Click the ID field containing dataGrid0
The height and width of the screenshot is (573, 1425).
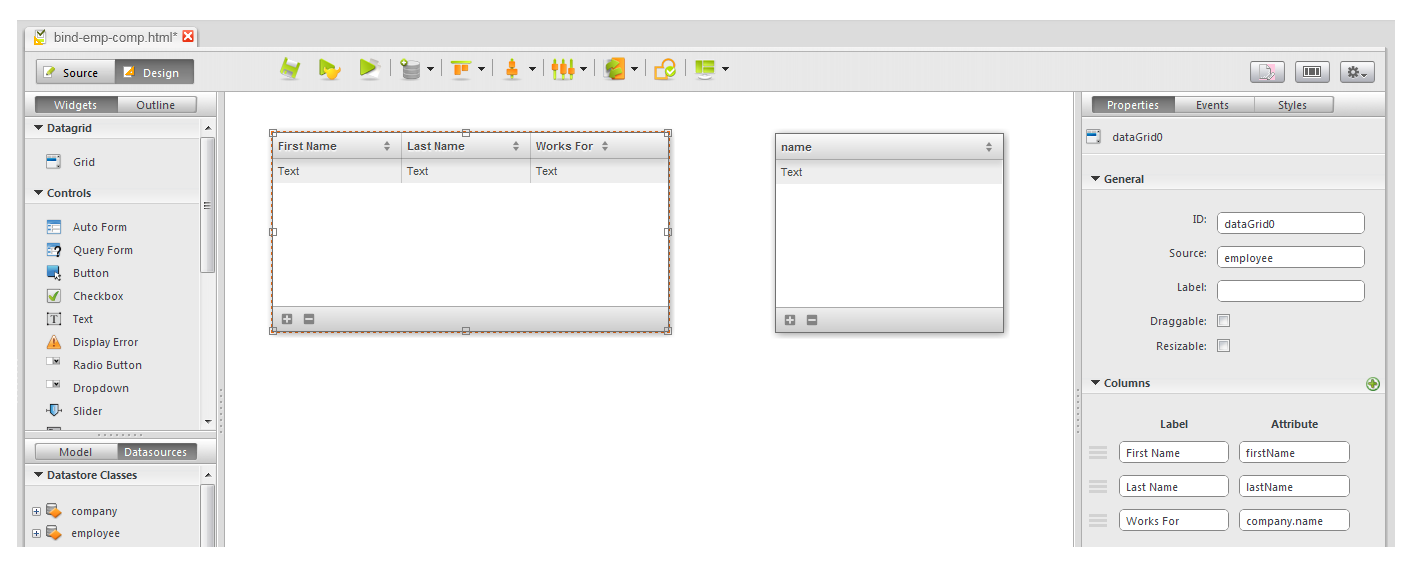(x=1290, y=224)
